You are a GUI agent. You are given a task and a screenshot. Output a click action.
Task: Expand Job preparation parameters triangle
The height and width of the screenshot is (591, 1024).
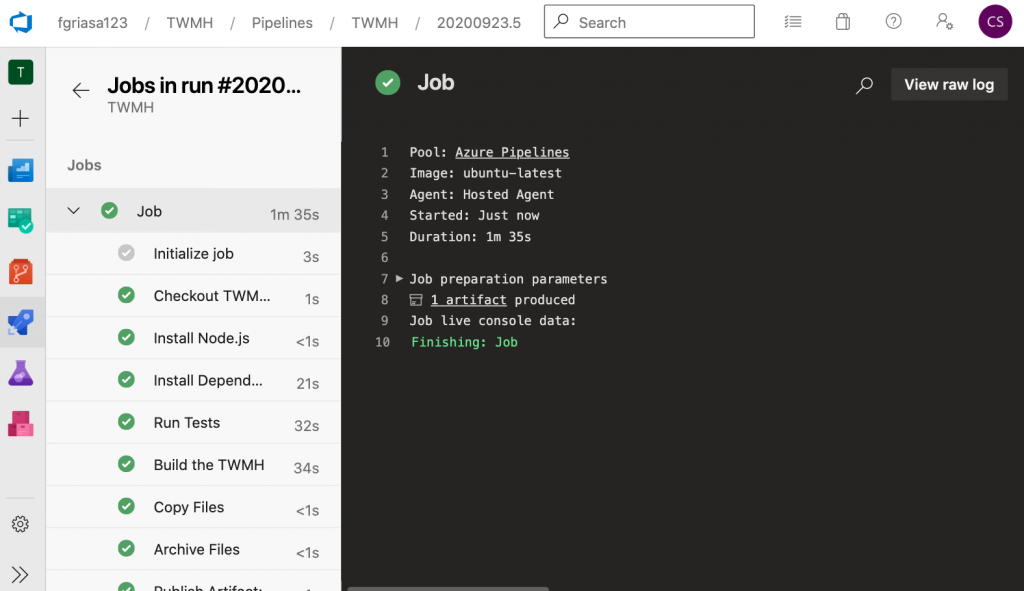[399, 278]
